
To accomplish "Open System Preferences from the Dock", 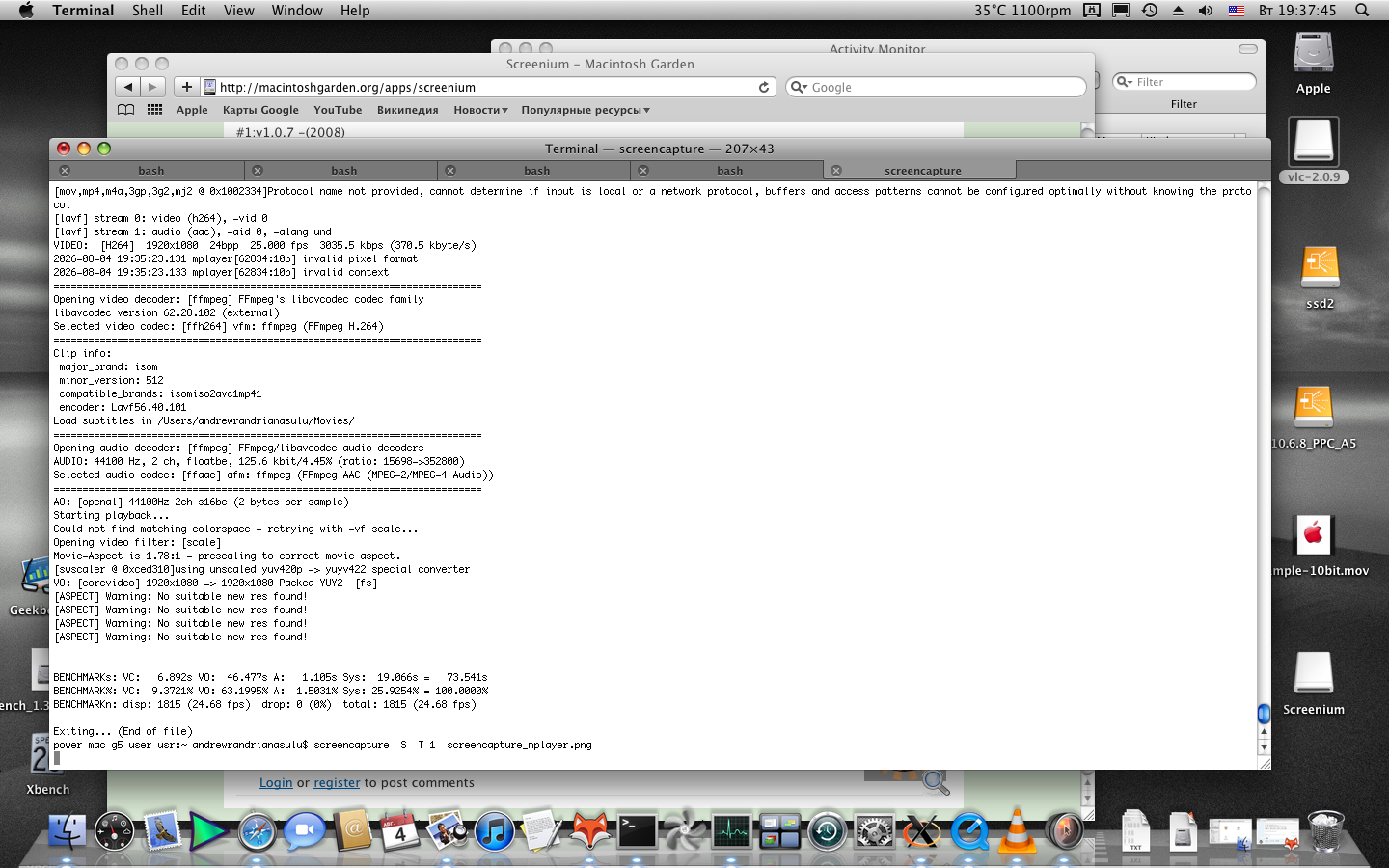I will (x=874, y=830).
